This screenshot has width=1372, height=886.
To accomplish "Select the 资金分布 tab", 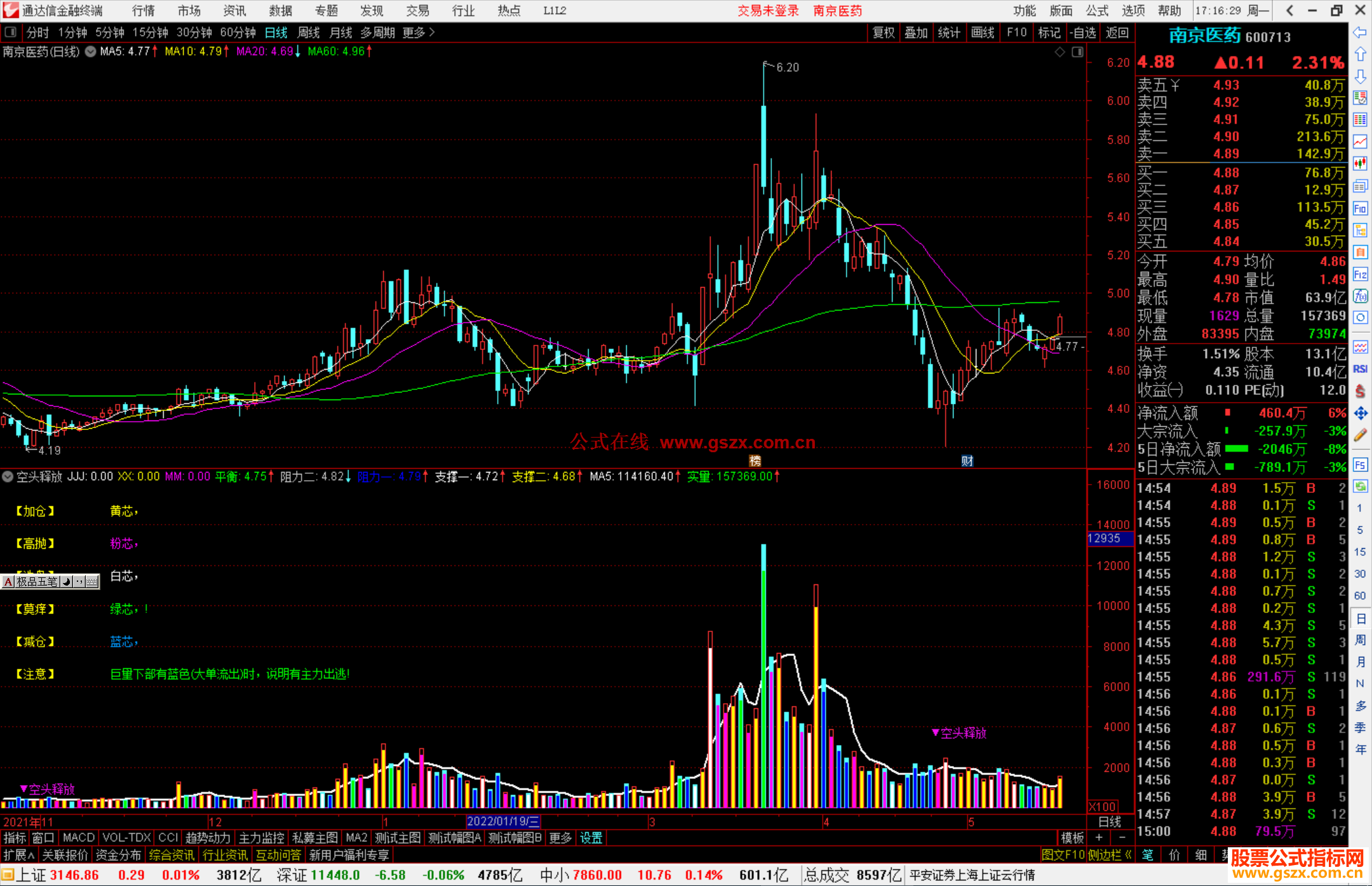I will [118, 856].
